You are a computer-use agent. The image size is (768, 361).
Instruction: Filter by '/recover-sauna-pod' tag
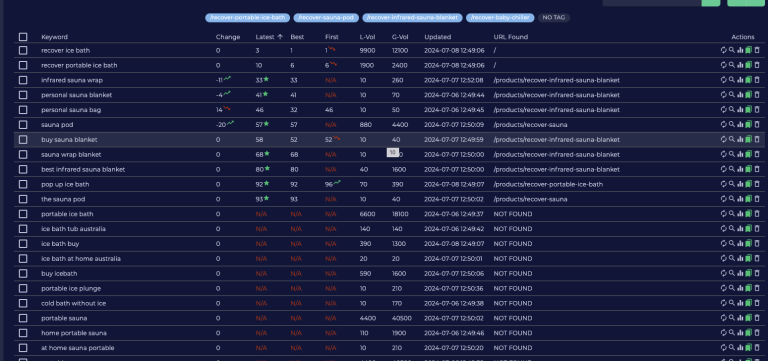pyautogui.click(x=326, y=18)
